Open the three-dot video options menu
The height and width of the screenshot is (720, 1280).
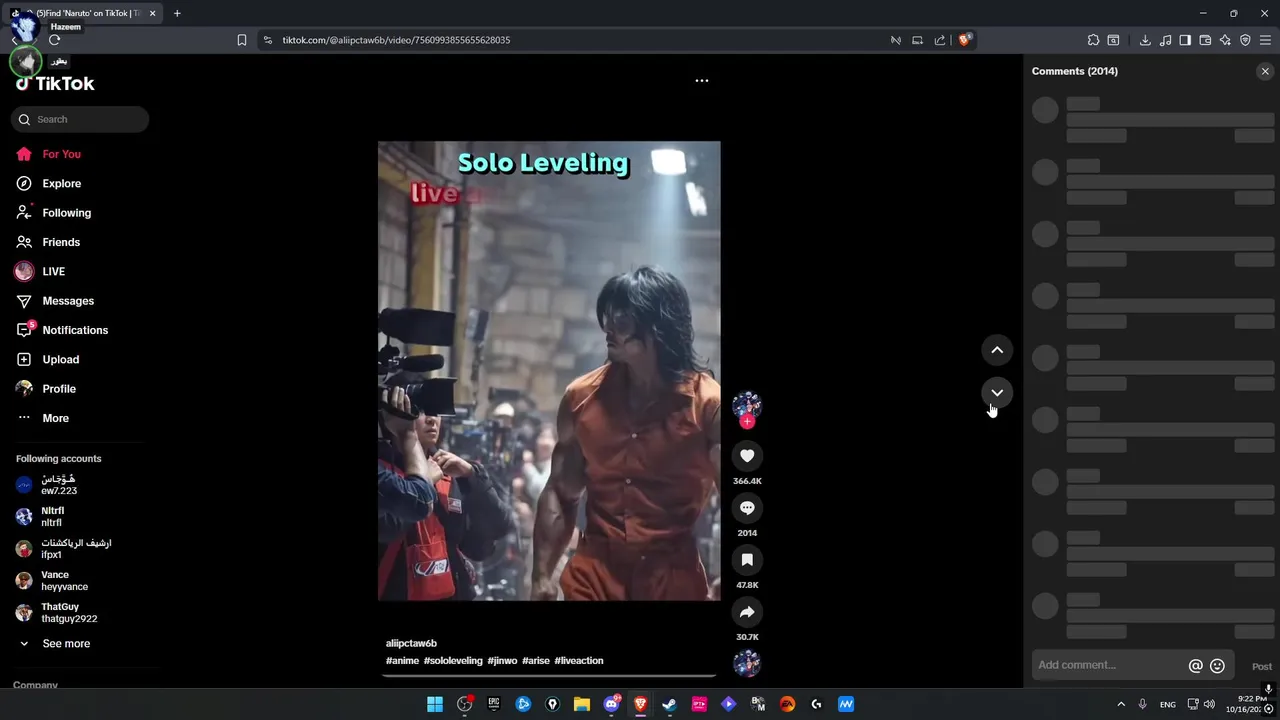click(x=702, y=81)
